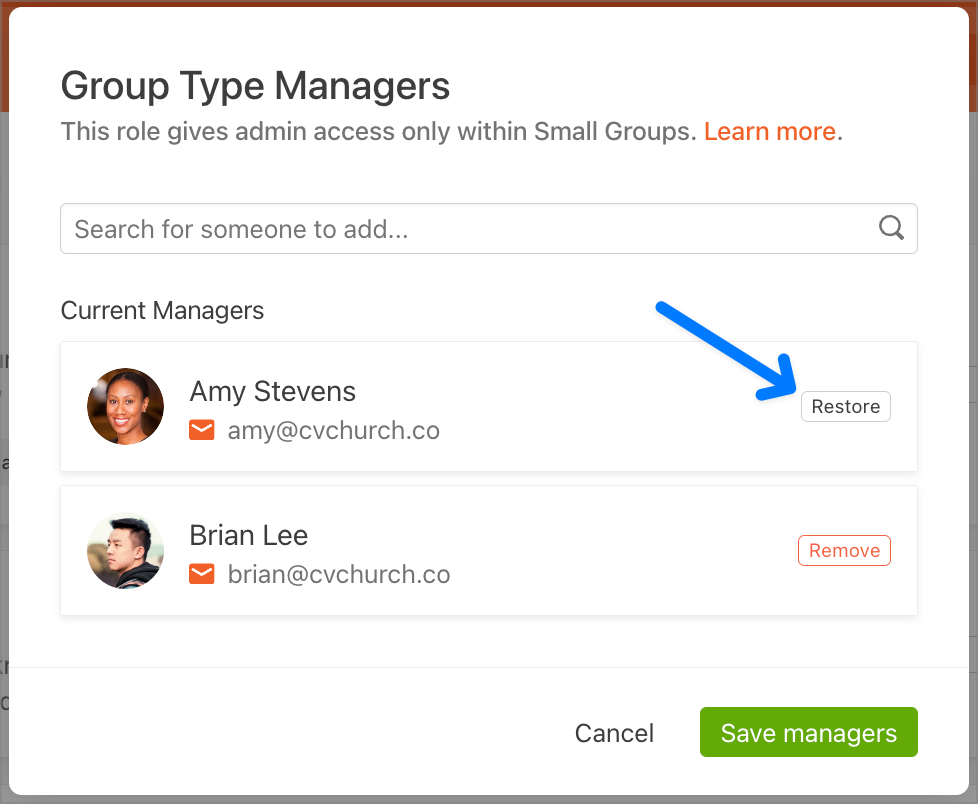978x804 pixels.
Task: Select the name Amy Stevens
Action: [x=273, y=392]
